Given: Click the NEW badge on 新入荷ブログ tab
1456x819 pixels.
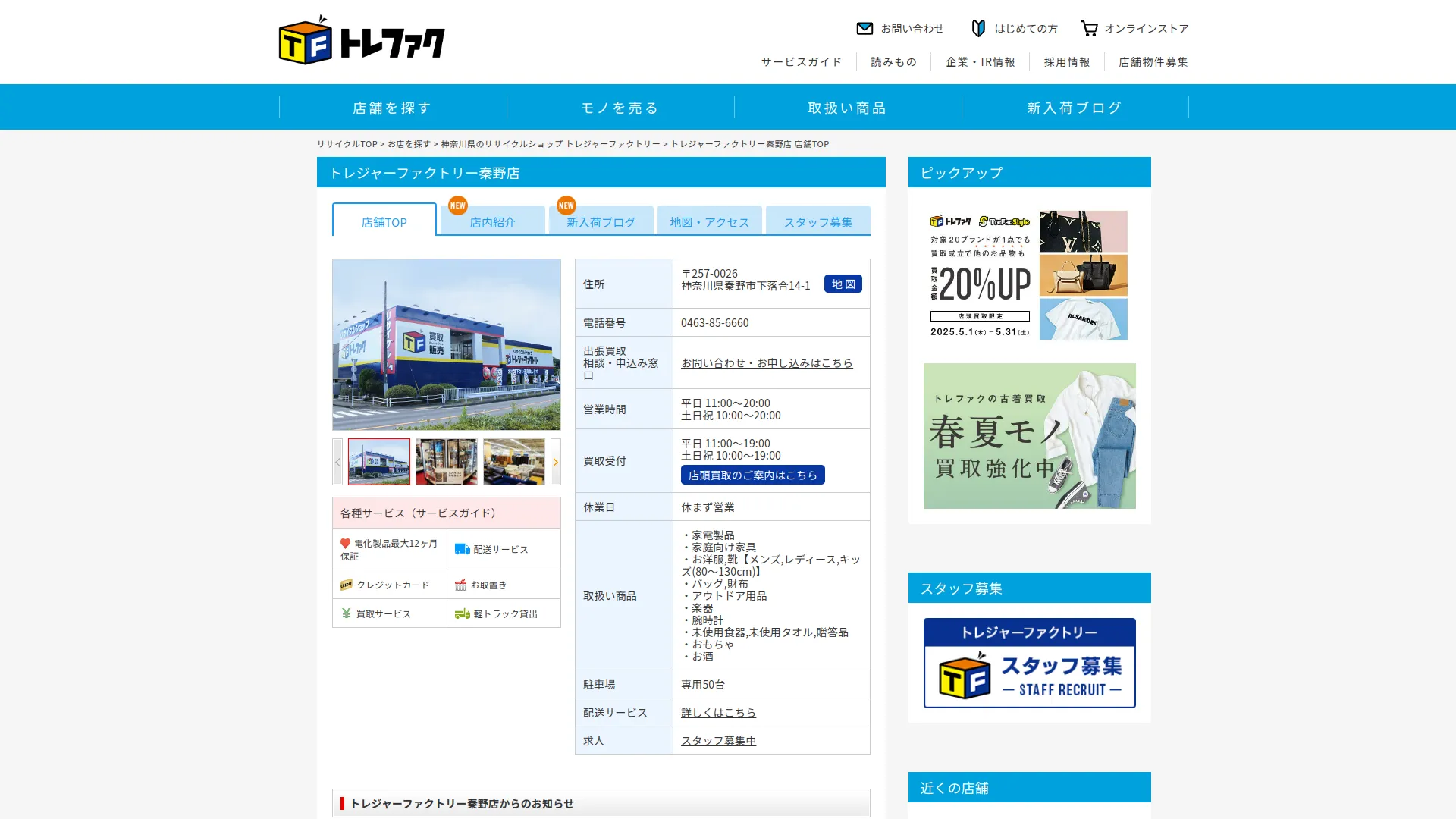Looking at the screenshot, I should 566,206.
